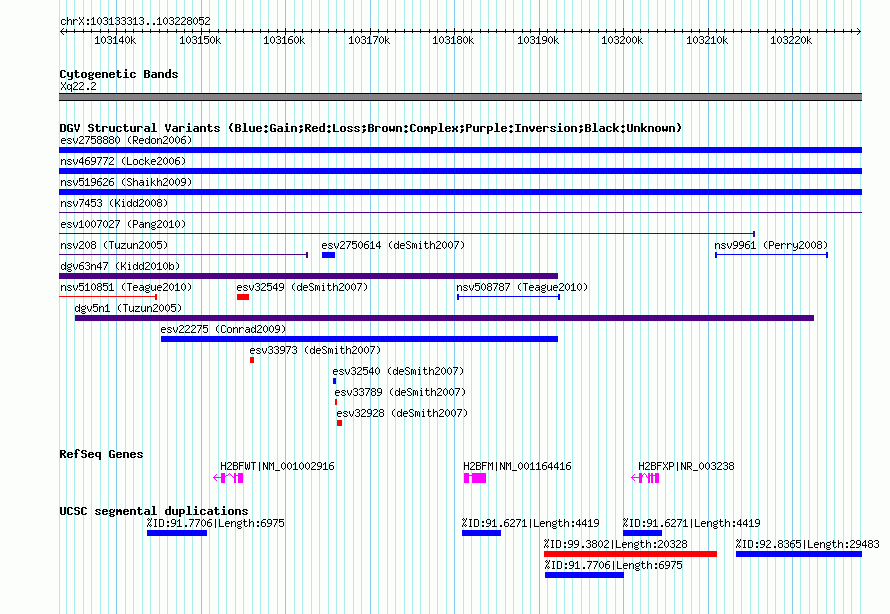Select the nsv469772 (Locke2006) variant label
This screenshot has width=890, height=614.
123,161
